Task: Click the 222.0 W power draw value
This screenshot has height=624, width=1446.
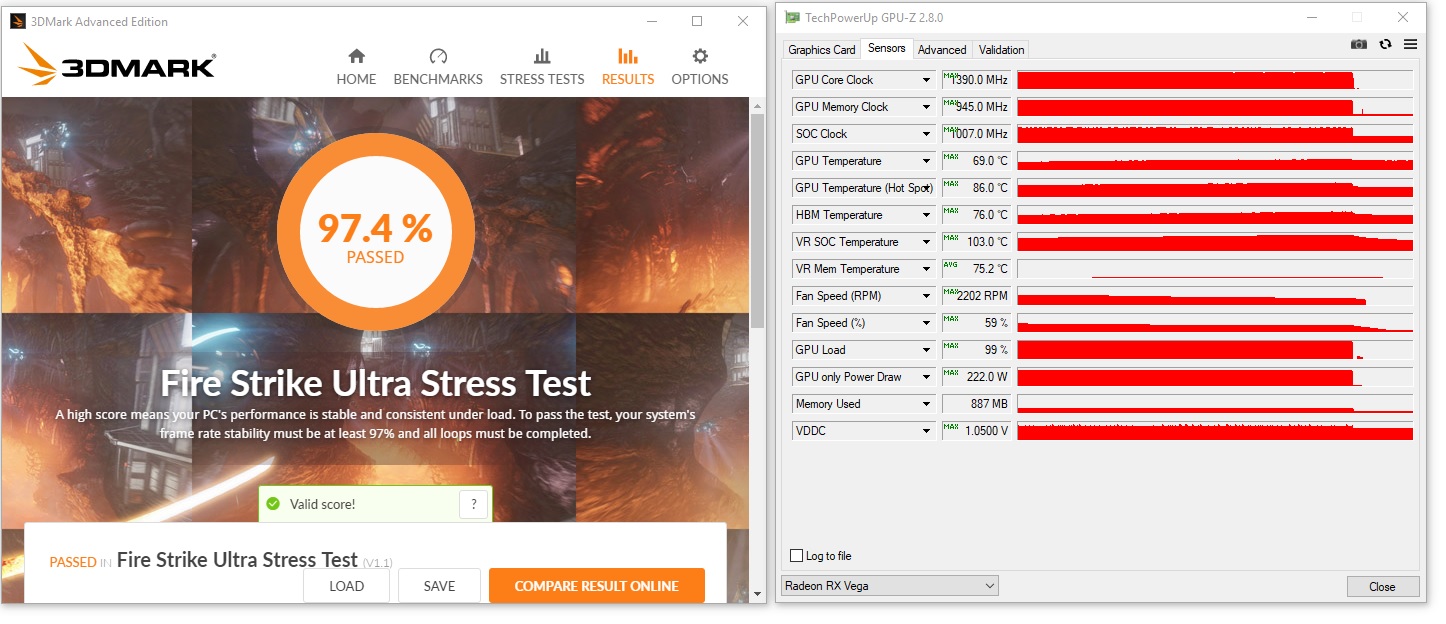Action: click(x=976, y=377)
